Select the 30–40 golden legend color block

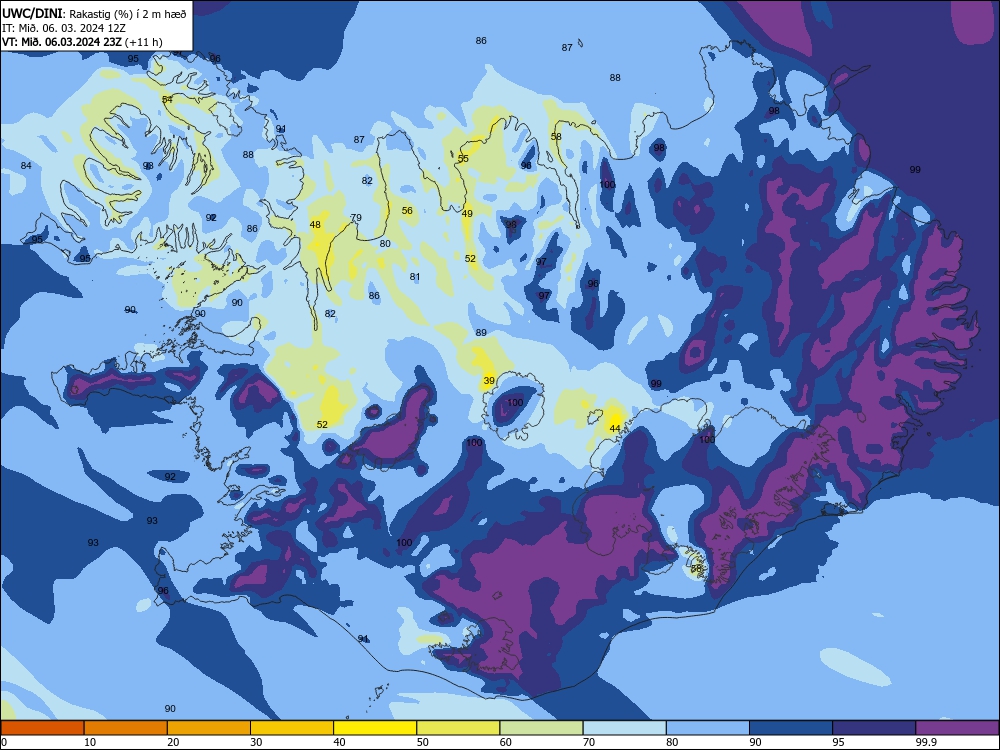coord(292,728)
